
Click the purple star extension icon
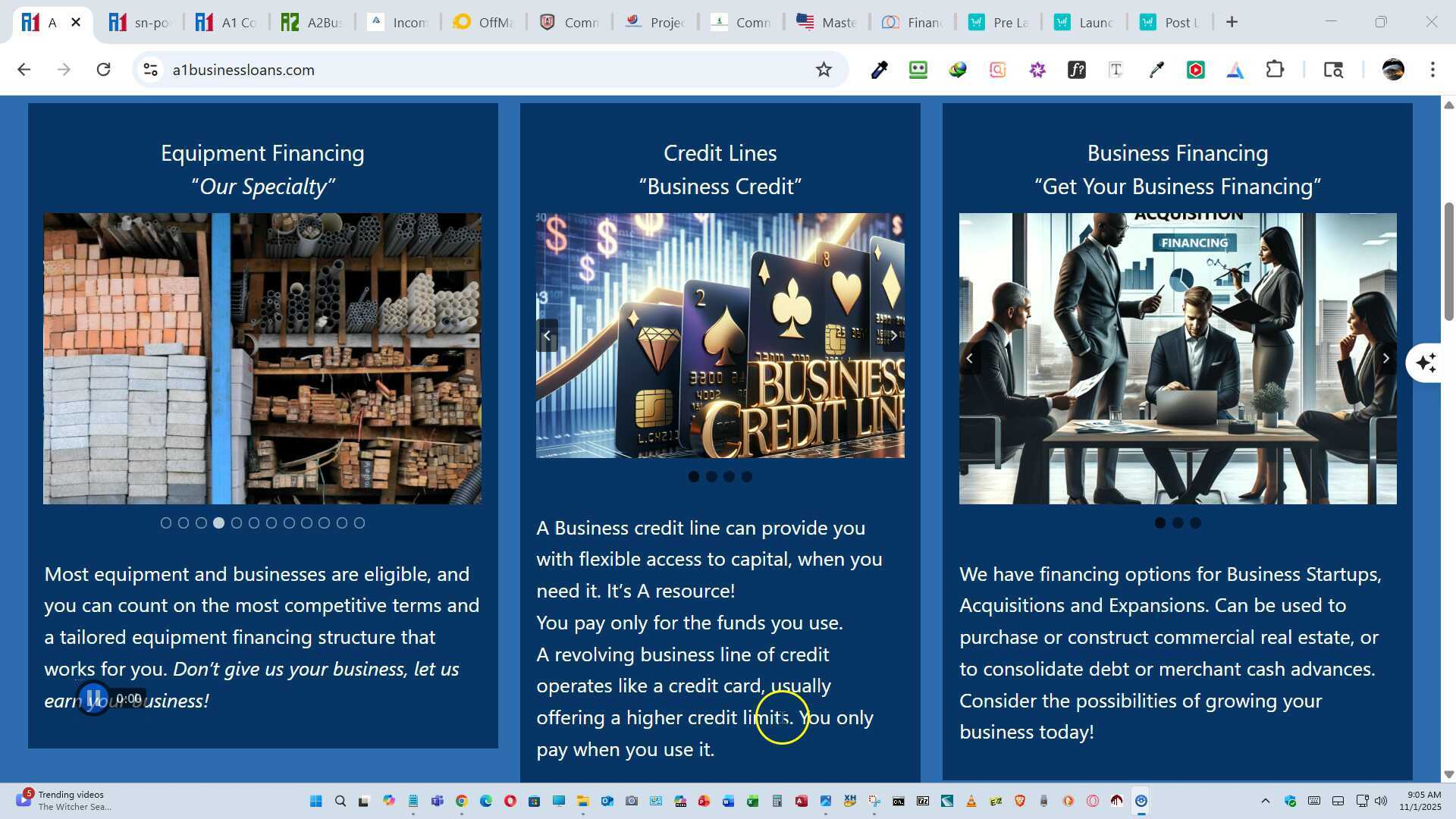tap(1037, 70)
